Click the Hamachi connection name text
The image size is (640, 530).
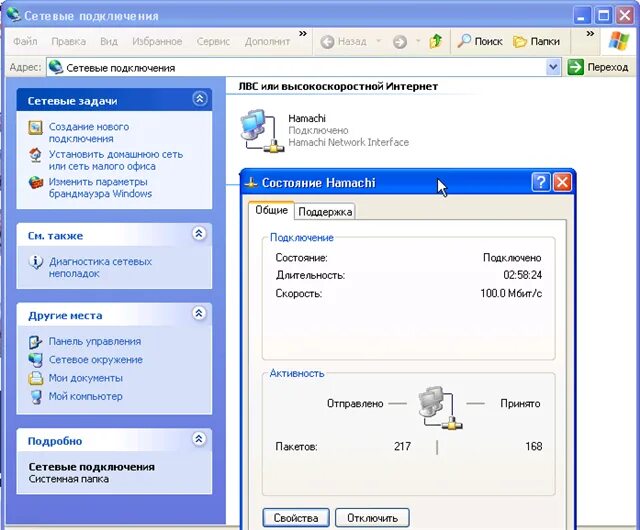[307, 118]
